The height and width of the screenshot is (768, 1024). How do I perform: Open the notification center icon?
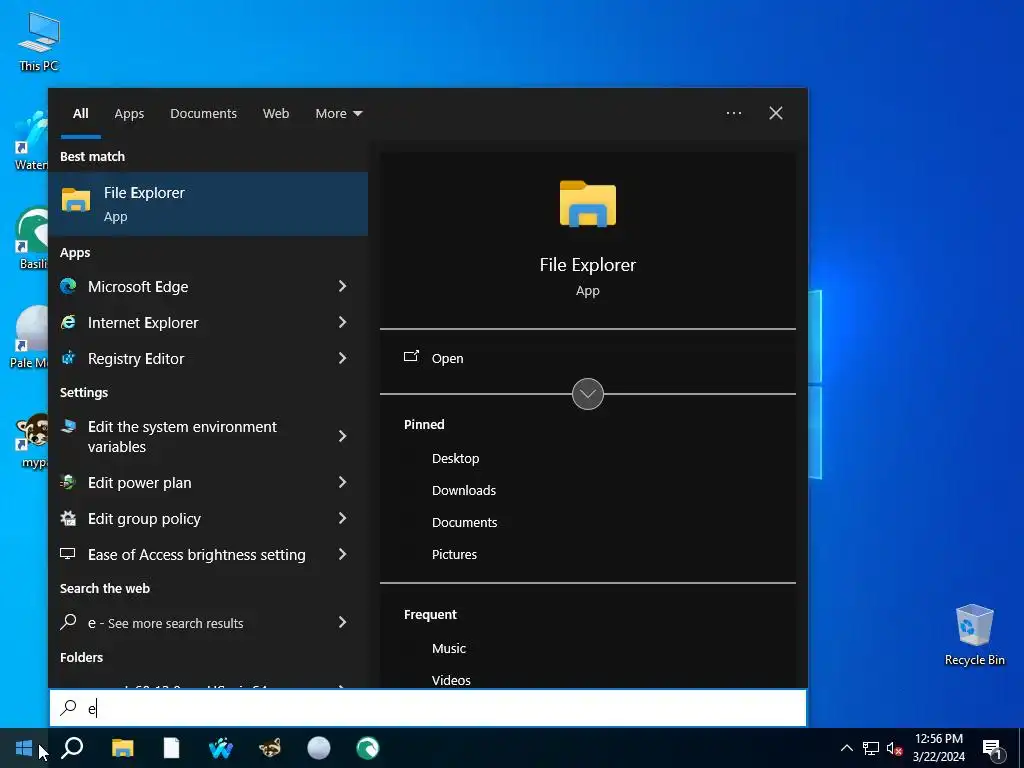pos(992,749)
